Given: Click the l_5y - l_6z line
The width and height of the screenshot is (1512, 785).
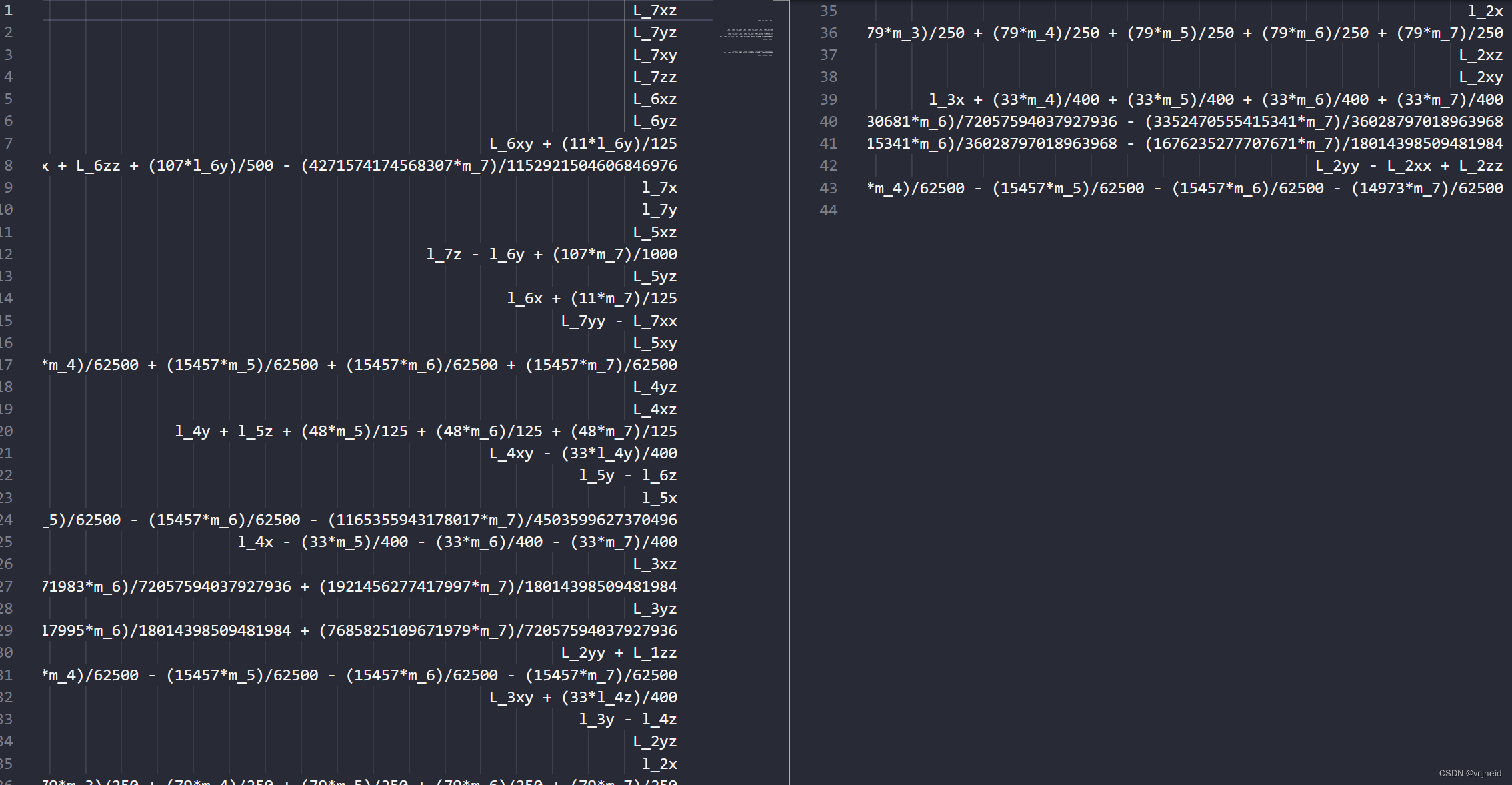Looking at the screenshot, I should click(627, 476).
